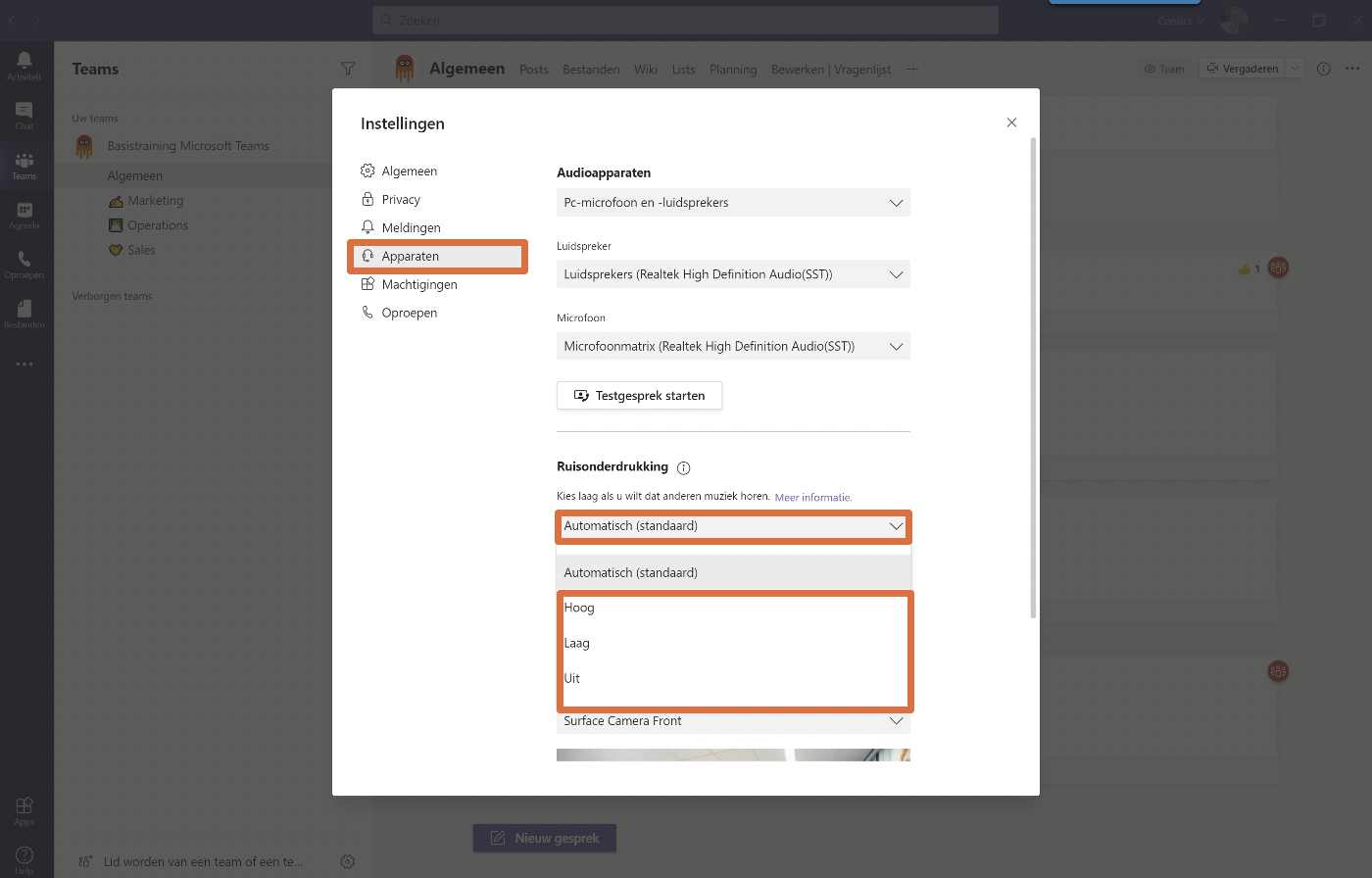The width and height of the screenshot is (1372, 878).
Task: Click the settings dialog vertical scrollbar
Action: pos(1034,378)
